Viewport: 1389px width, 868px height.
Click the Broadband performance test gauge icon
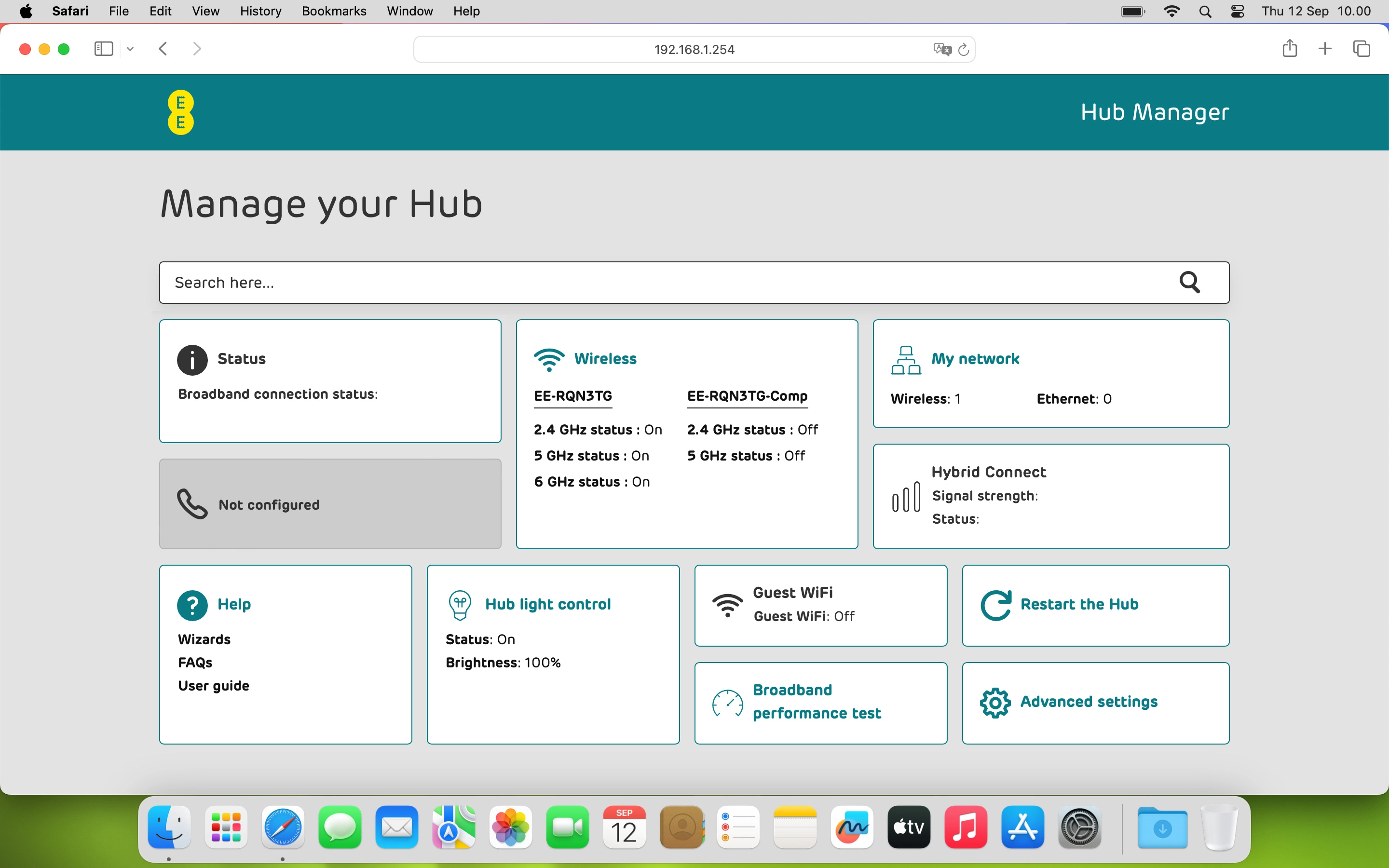tap(727, 703)
